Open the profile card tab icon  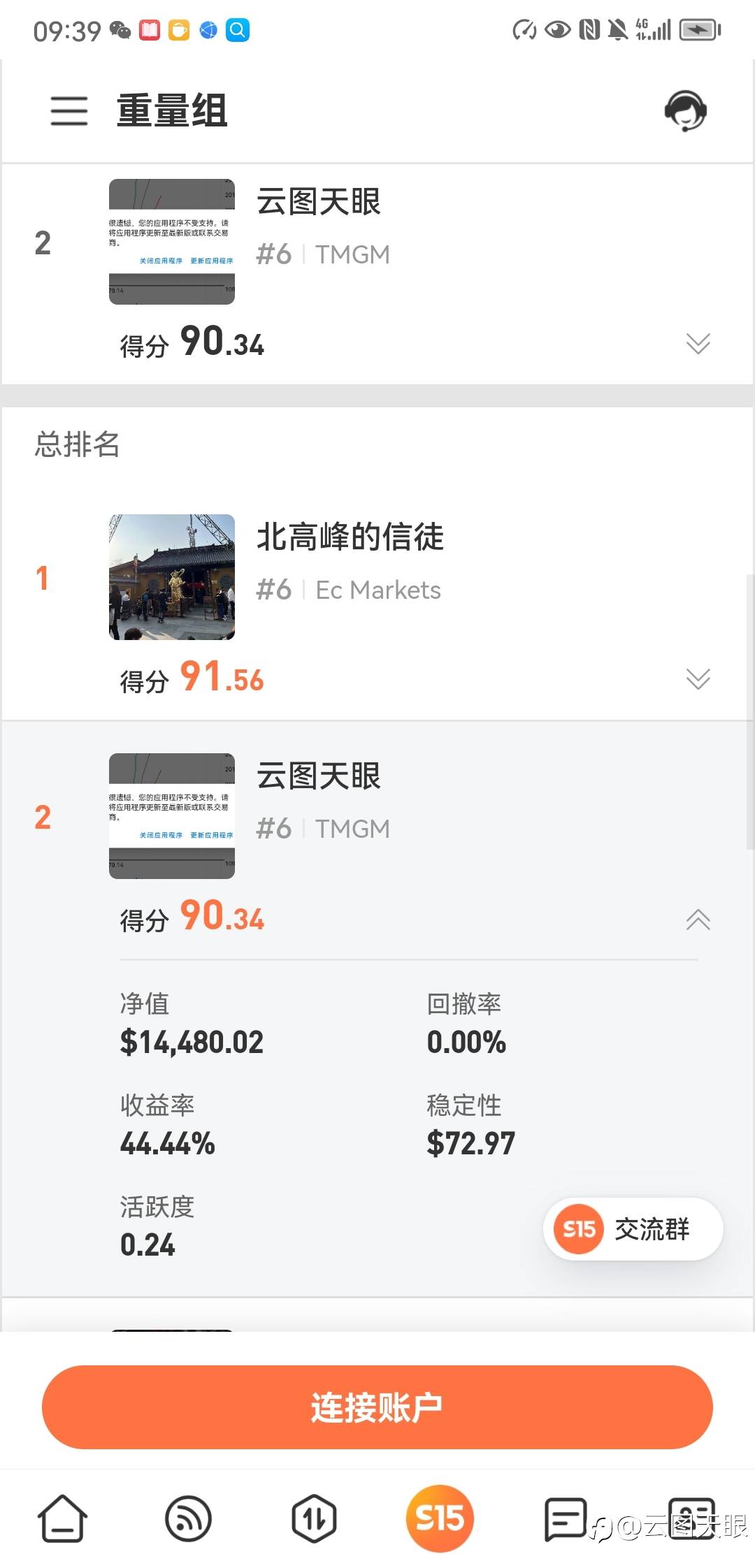point(691,1518)
